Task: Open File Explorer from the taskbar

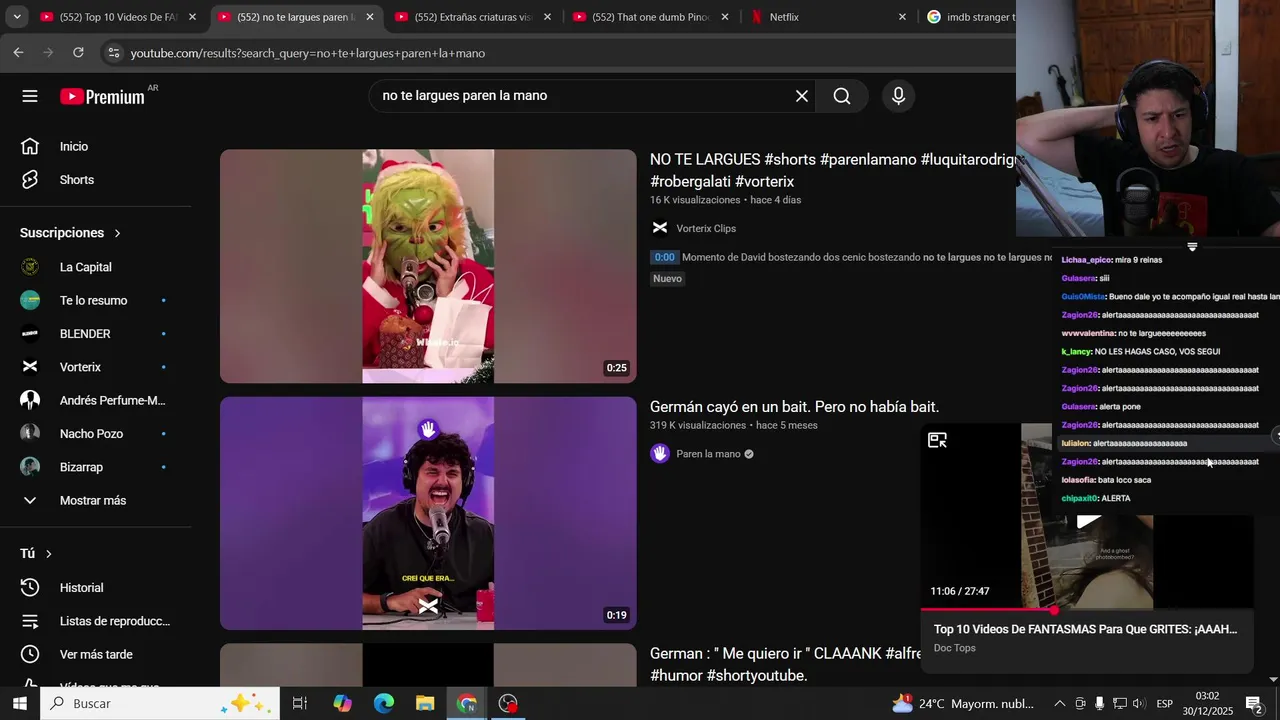Action: point(425,704)
